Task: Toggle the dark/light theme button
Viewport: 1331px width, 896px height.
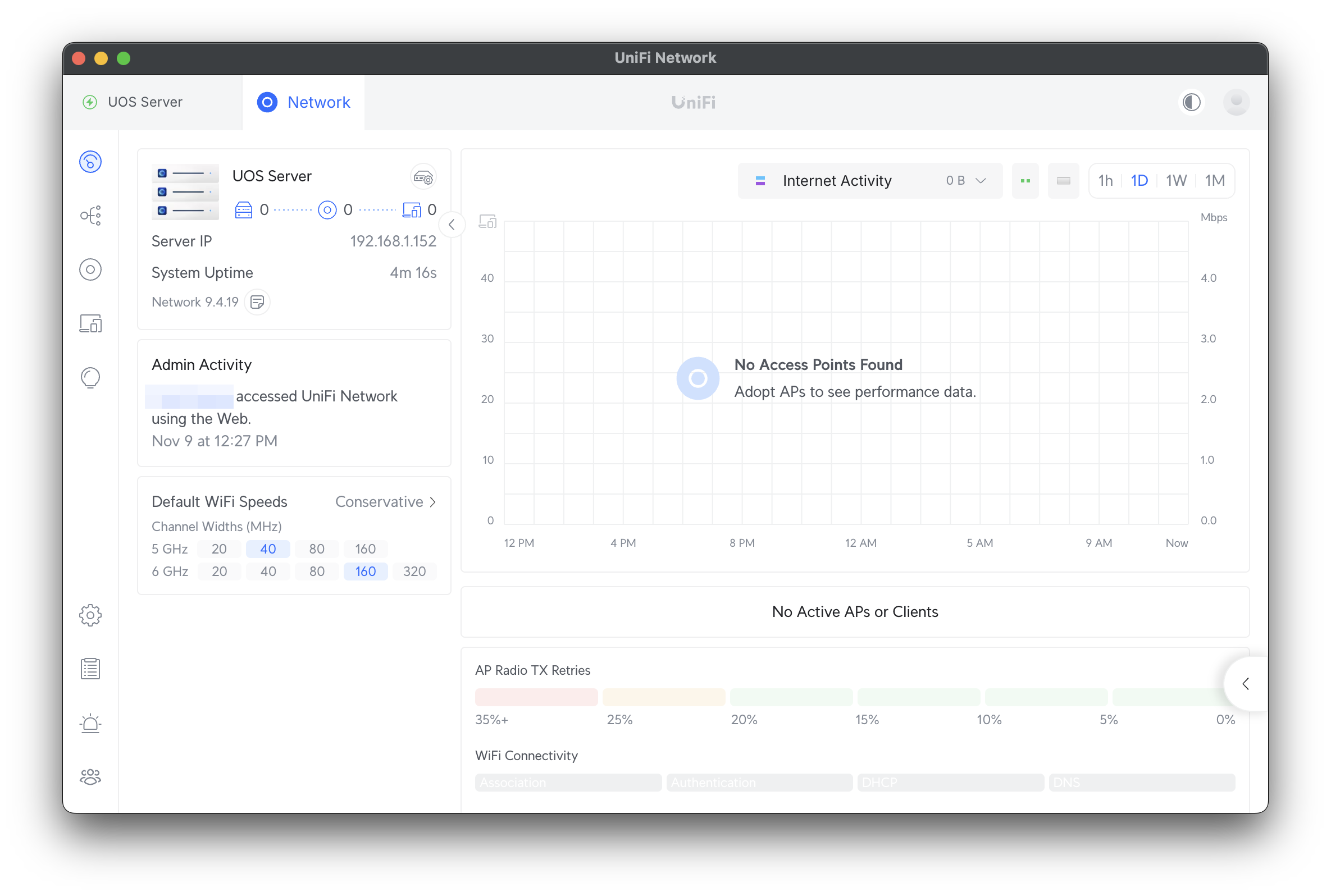Action: [x=1191, y=102]
